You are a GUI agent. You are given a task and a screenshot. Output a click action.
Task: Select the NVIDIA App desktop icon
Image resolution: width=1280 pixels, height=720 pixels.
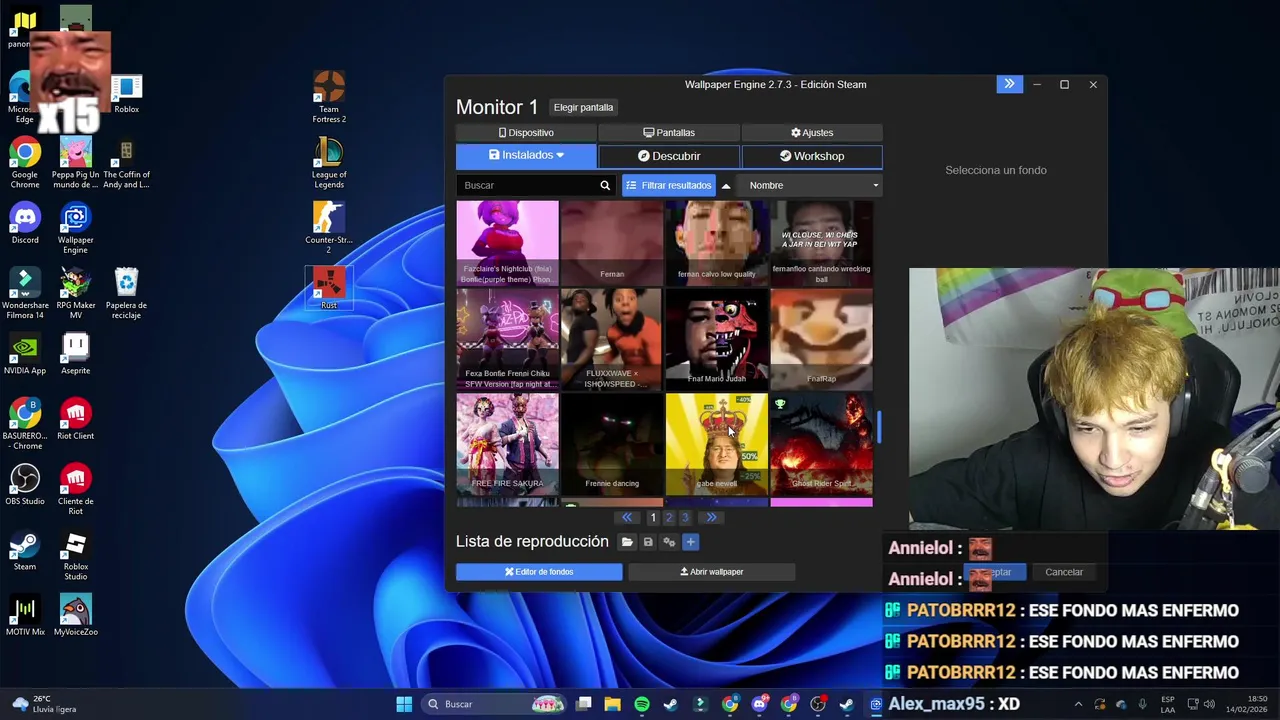(x=25, y=354)
